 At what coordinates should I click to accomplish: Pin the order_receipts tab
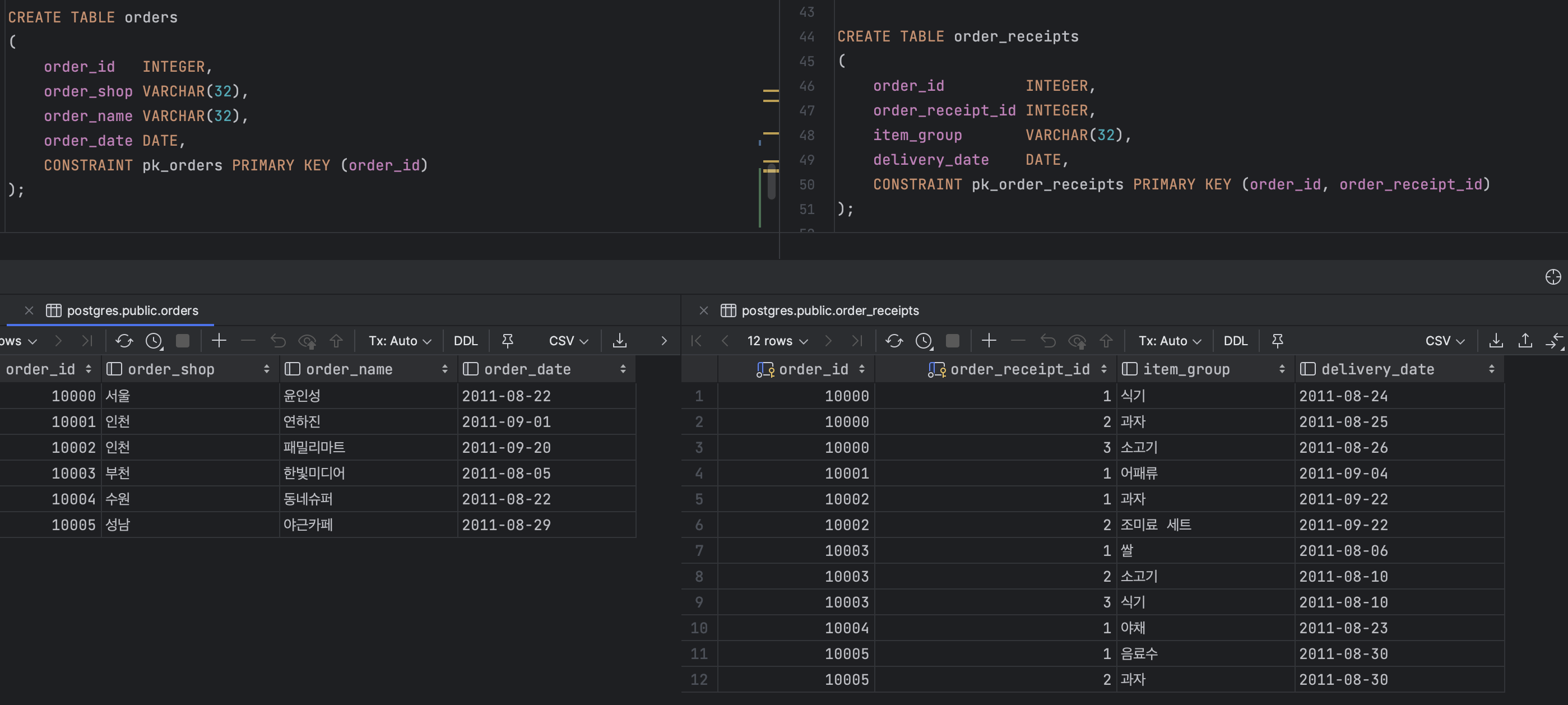pos(1278,341)
